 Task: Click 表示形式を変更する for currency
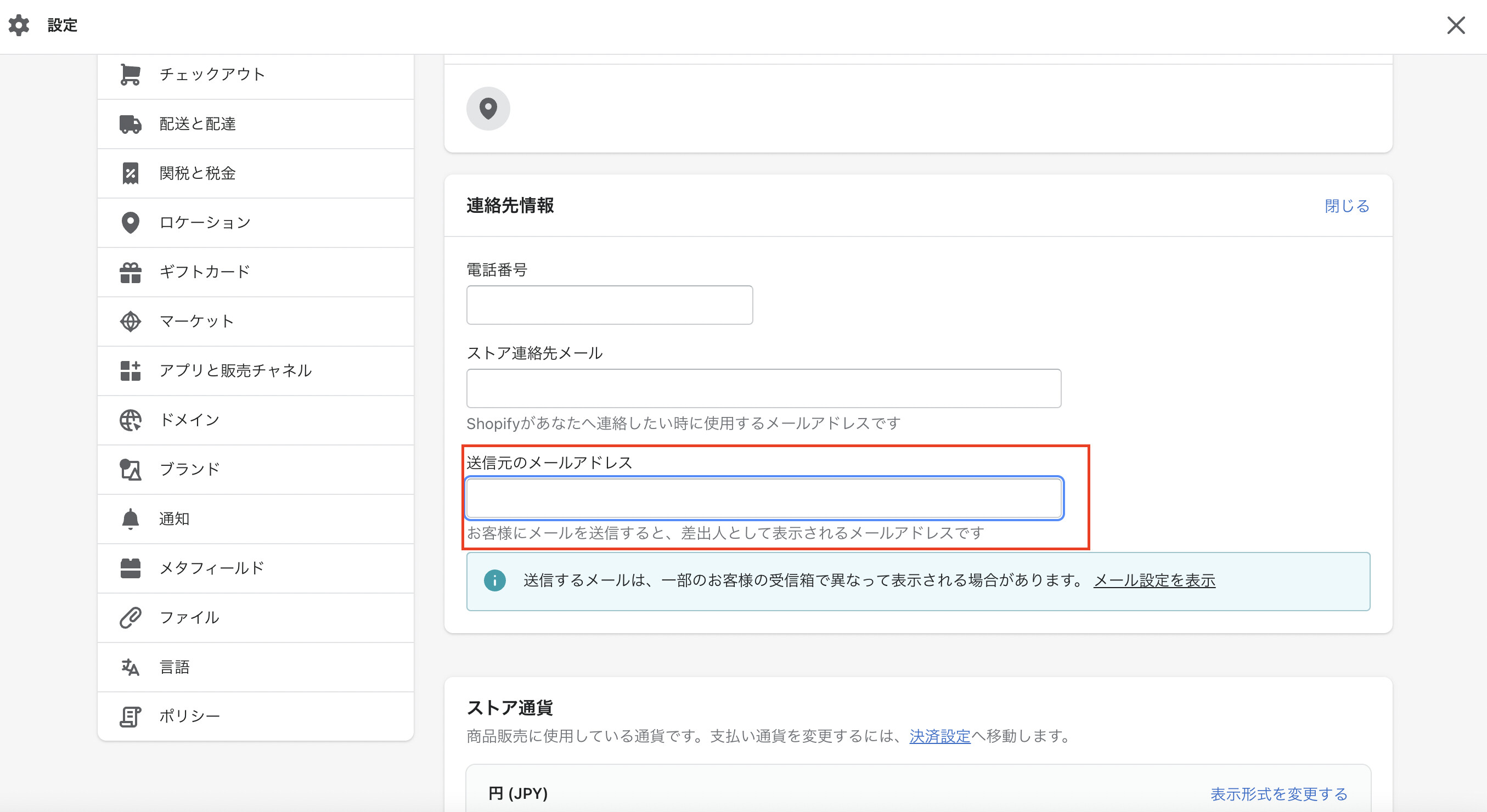[x=1278, y=794]
